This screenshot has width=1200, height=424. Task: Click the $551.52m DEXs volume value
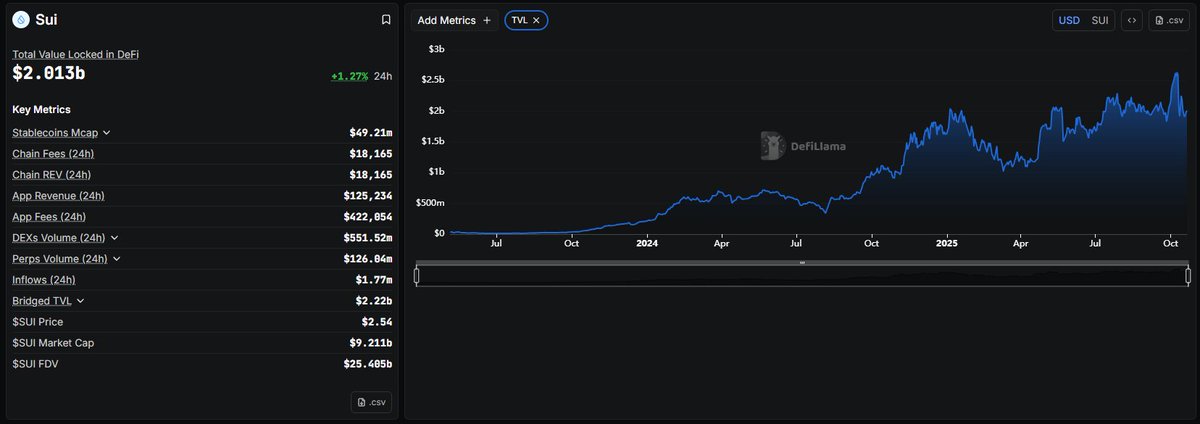tap(368, 238)
